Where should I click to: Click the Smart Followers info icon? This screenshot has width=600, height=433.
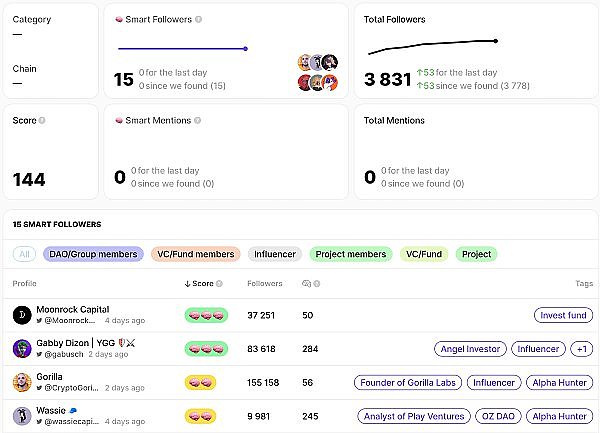point(199,20)
